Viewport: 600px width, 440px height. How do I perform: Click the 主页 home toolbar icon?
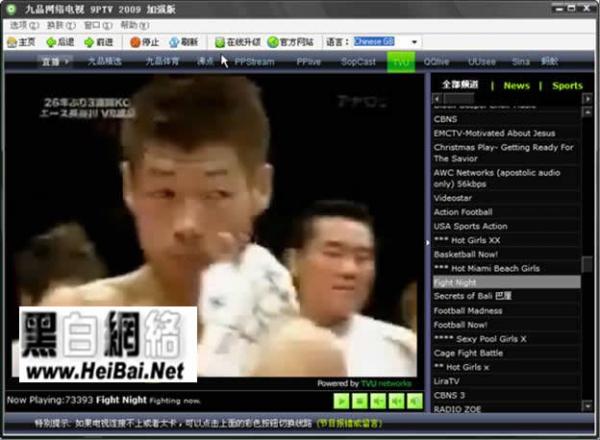(x=21, y=42)
